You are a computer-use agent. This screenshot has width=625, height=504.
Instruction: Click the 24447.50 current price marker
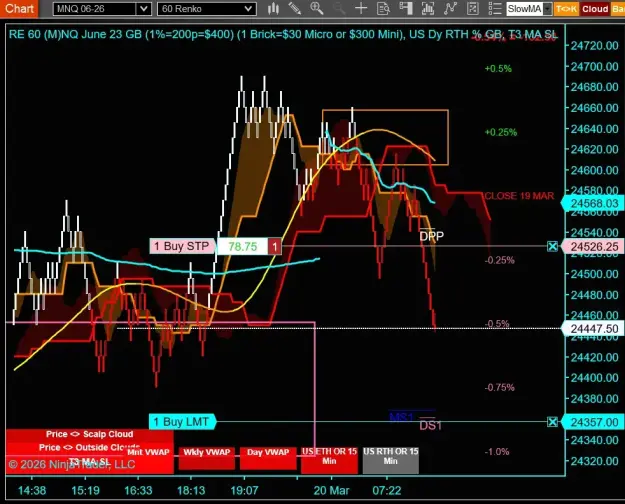[x=592, y=329]
